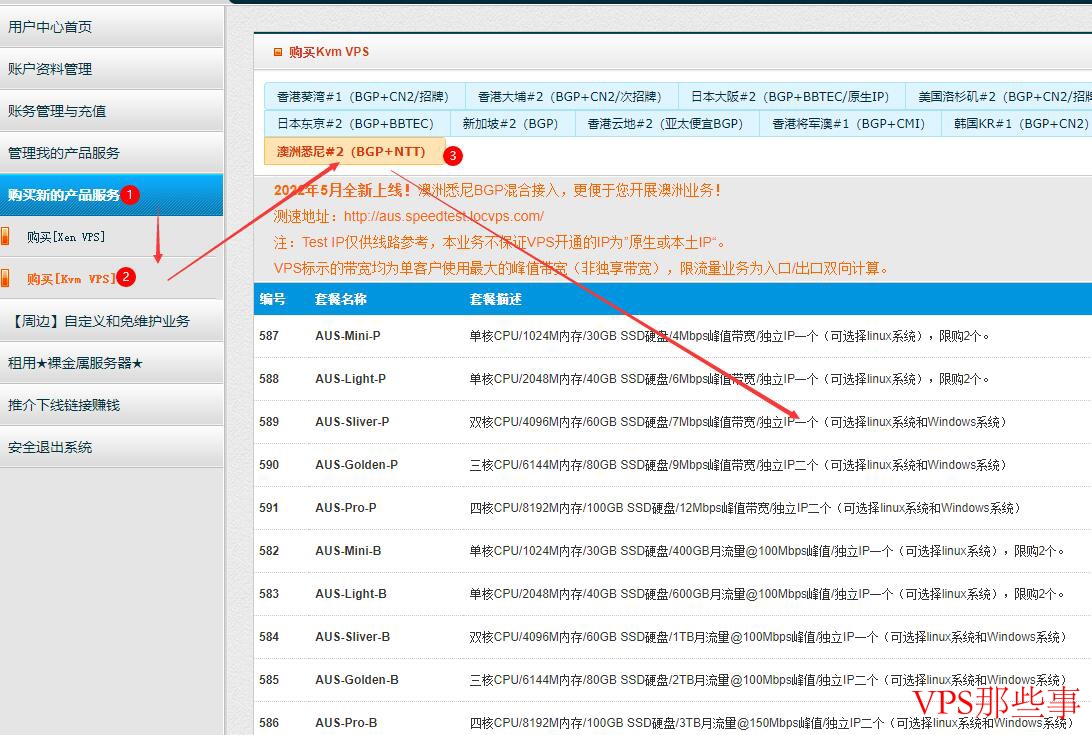The width and height of the screenshot is (1092, 735).
Task: Switch to 香港云地#2 (亚太便宜BGP) tab
Action: point(665,123)
